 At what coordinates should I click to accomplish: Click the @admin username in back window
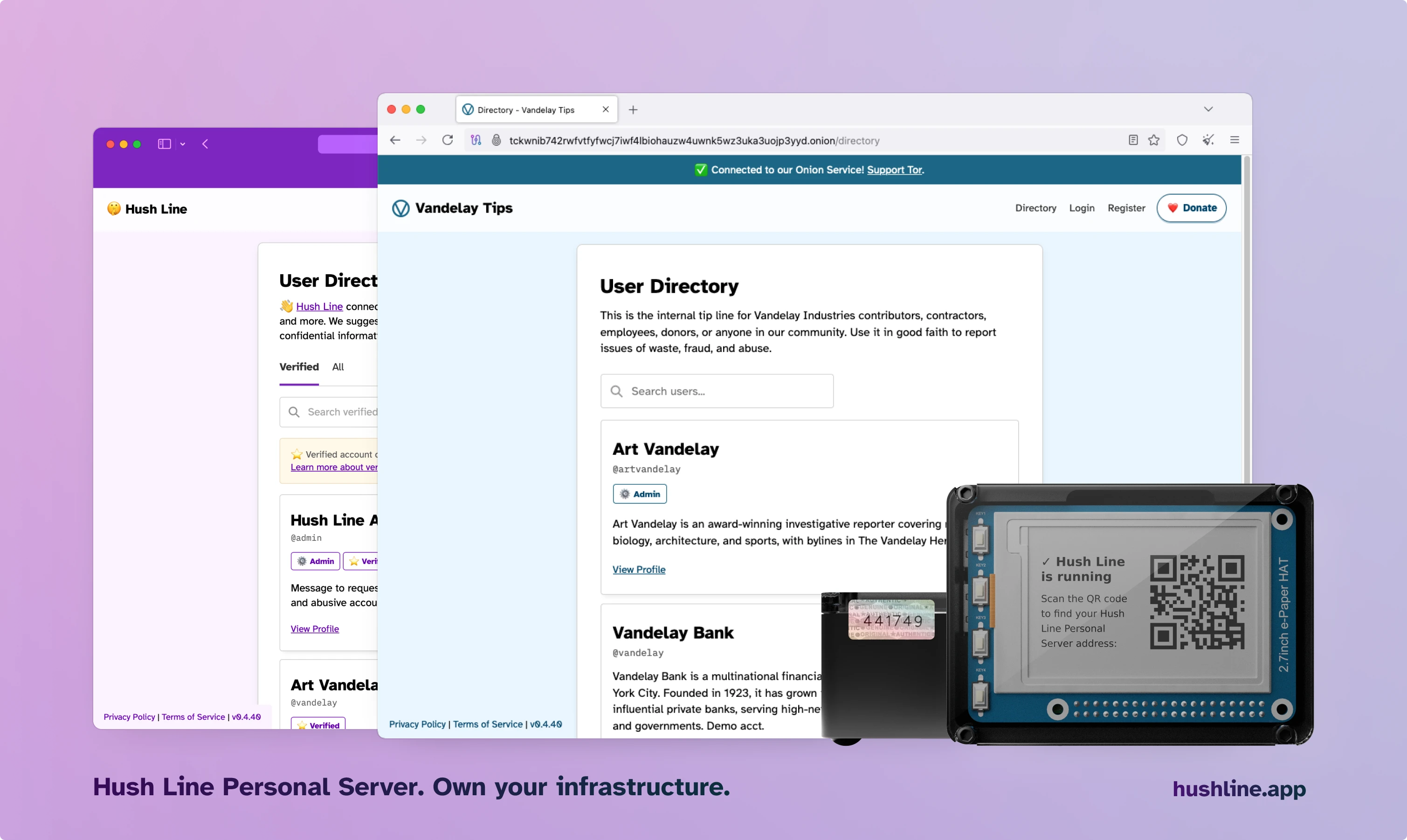pyautogui.click(x=306, y=538)
